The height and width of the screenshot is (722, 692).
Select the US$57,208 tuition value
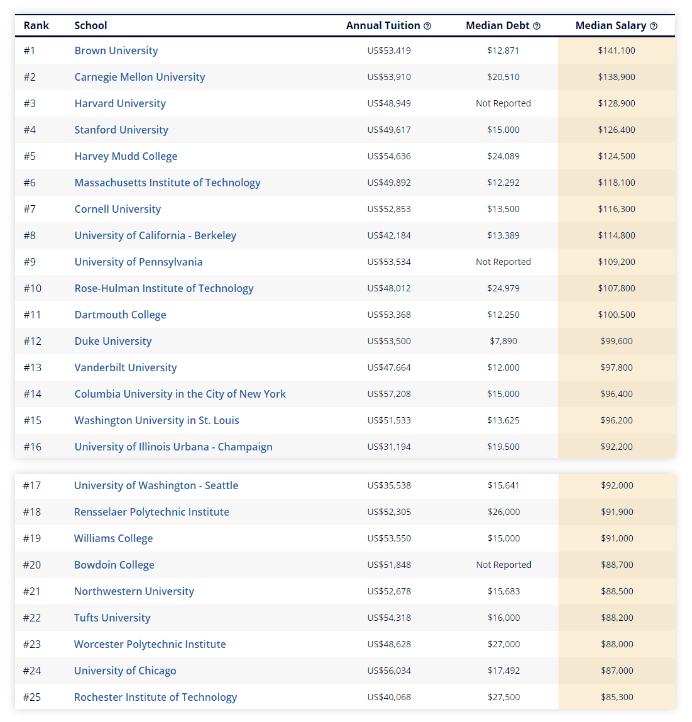coord(389,394)
